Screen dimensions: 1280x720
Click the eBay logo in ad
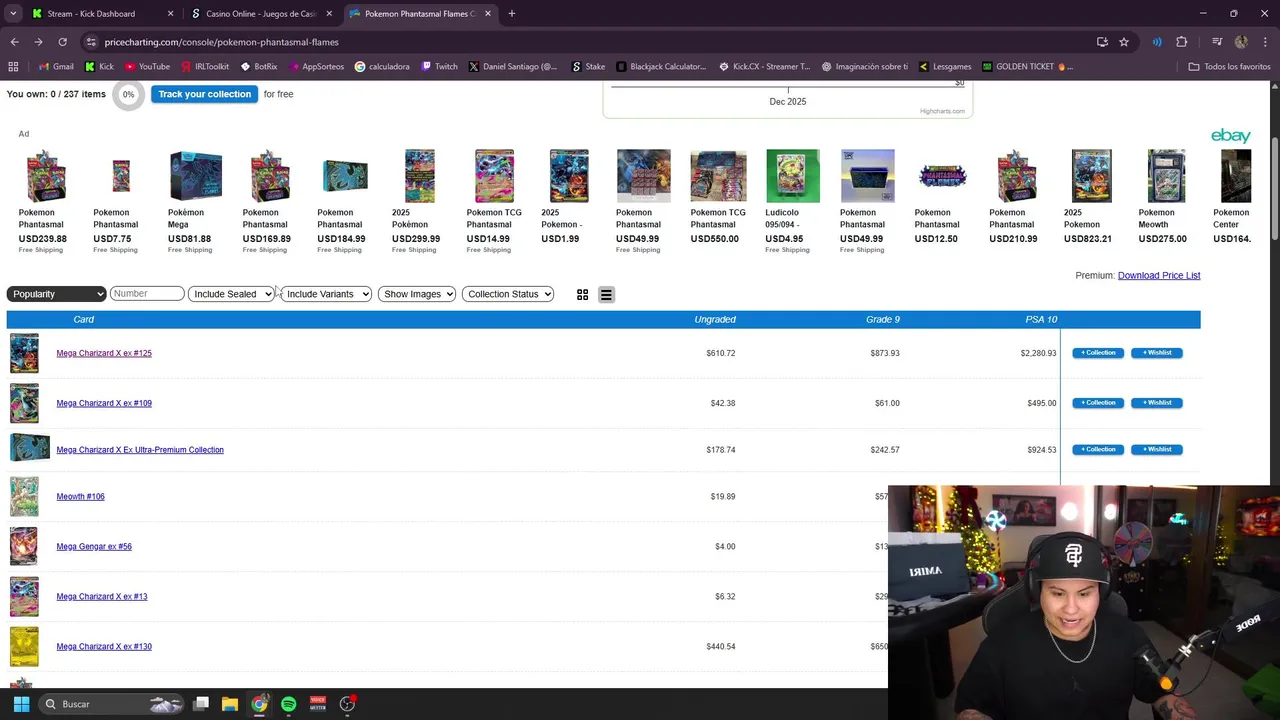tap(1231, 136)
